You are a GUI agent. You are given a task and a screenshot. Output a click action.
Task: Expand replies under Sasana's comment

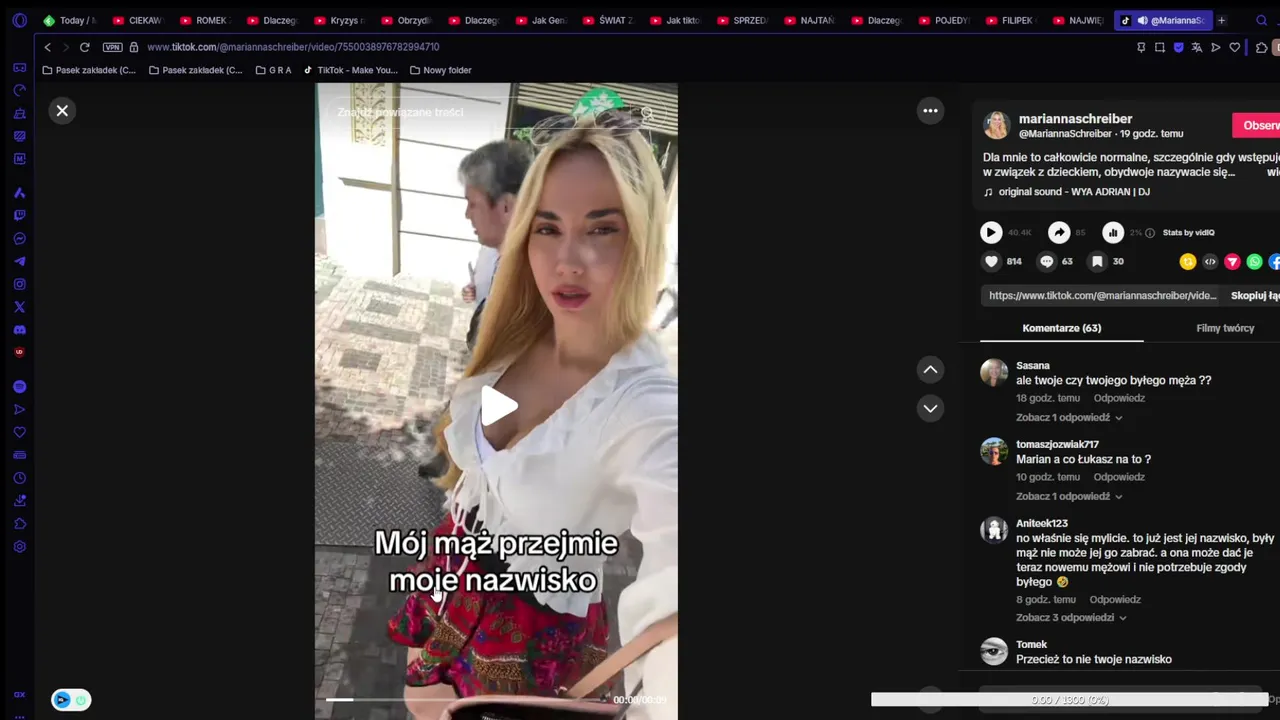click(1069, 418)
